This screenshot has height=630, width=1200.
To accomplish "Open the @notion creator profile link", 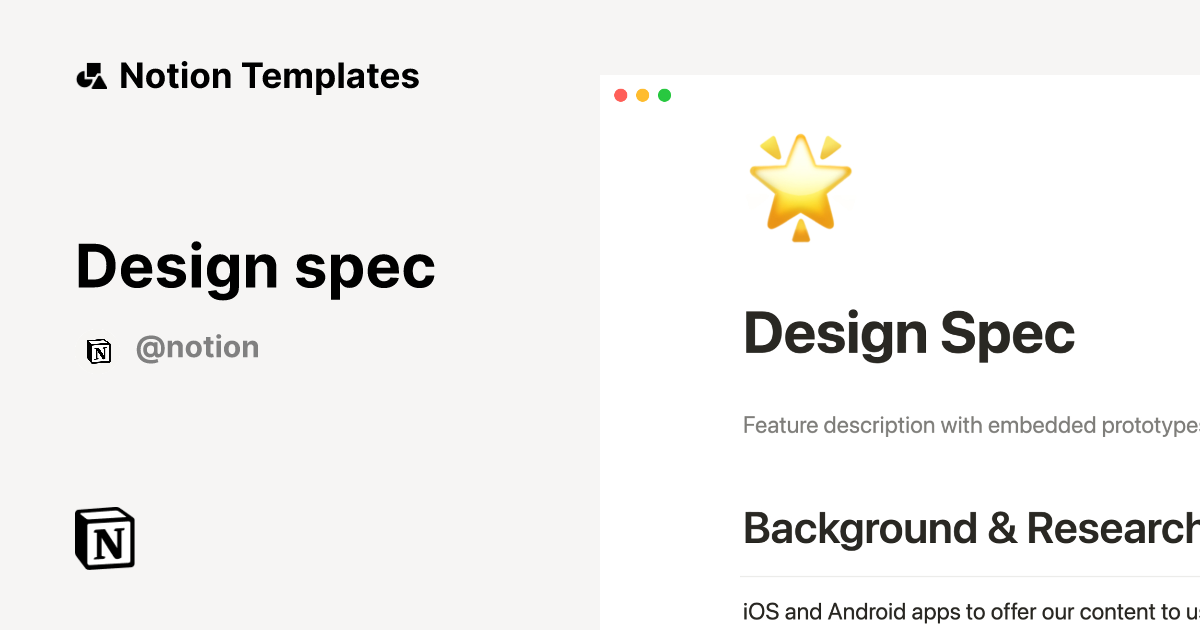I will (198, 346).
